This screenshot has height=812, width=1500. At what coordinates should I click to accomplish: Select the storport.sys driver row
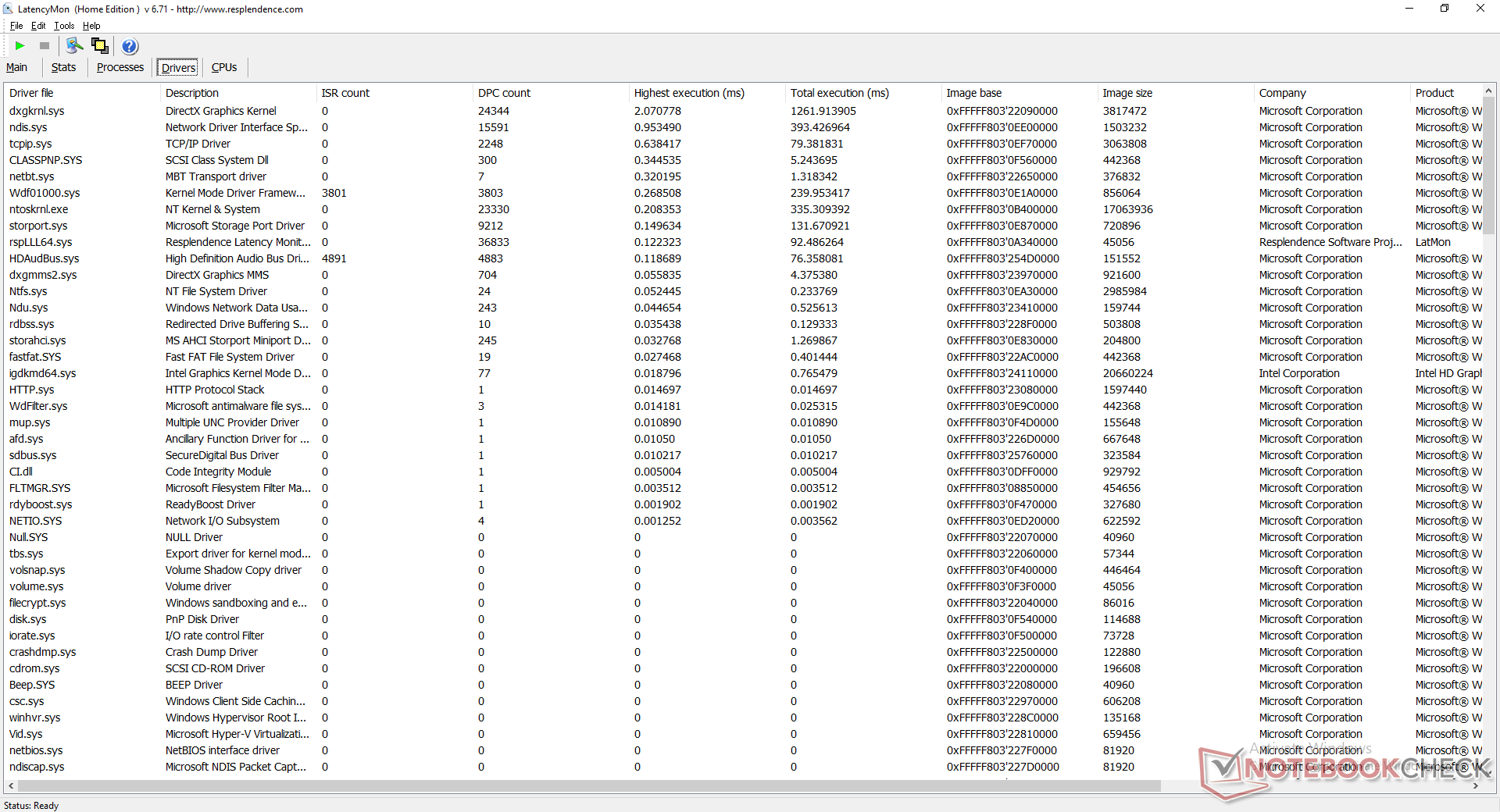[x=743, y=226]
